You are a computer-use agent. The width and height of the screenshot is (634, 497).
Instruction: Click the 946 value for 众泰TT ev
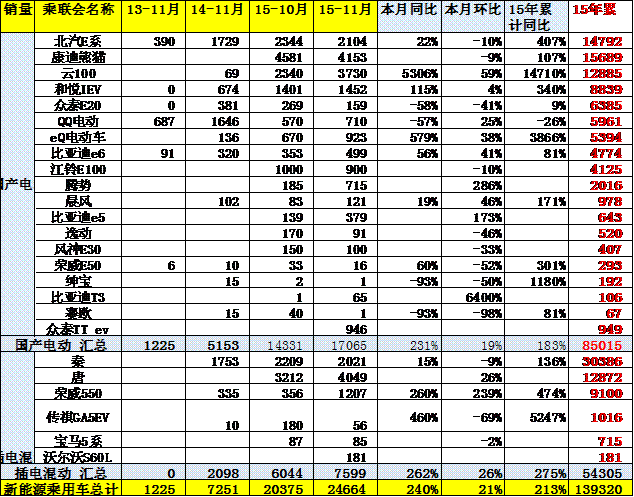pos(345,329)
